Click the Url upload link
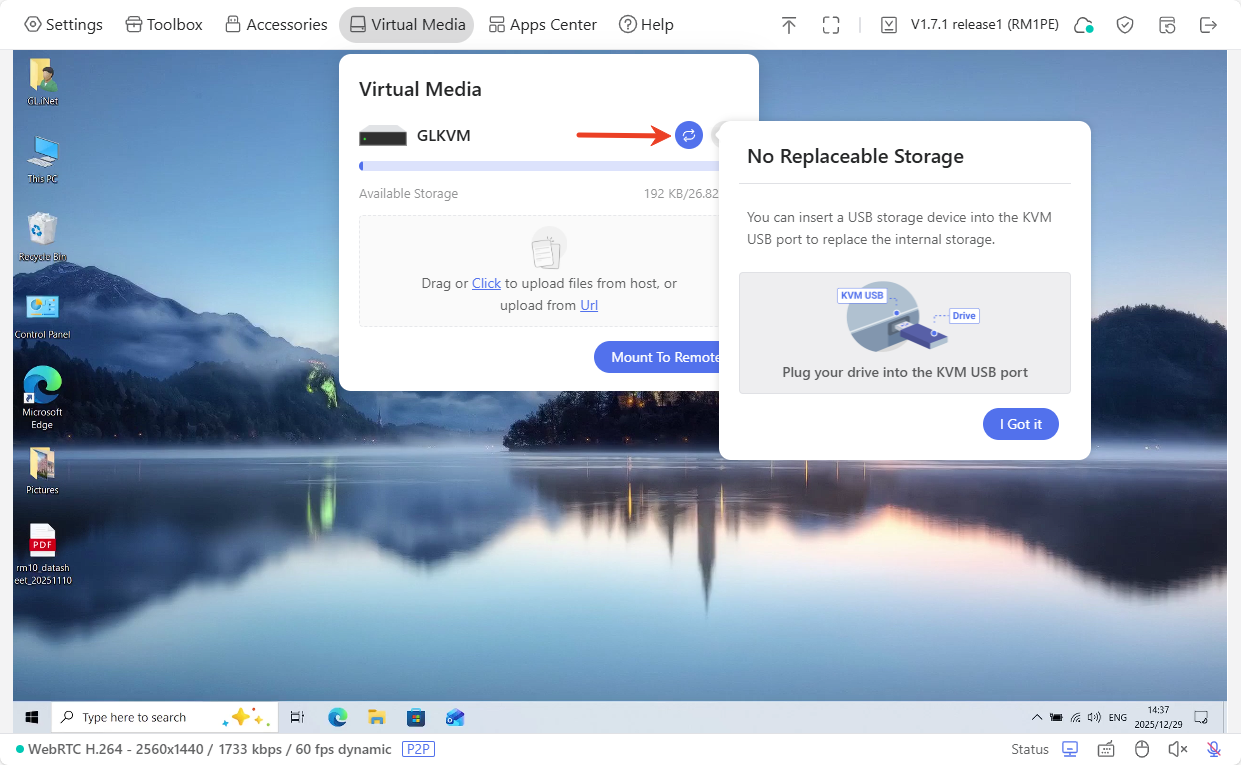Image resolution: width=1241 pixels, height=765 pixels. 589,305
